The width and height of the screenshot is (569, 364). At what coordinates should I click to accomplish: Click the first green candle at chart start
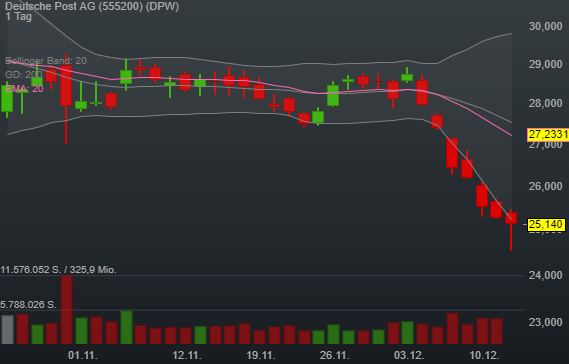[x=7, y=98]
